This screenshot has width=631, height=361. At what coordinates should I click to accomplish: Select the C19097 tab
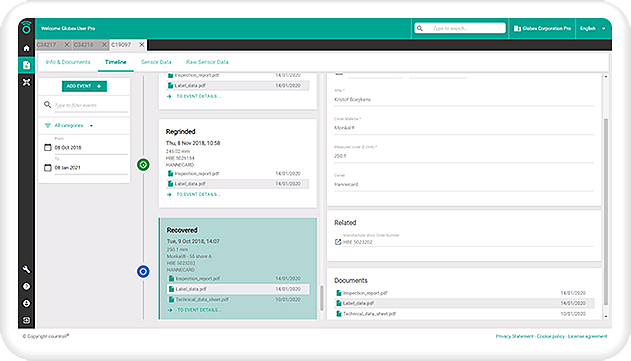(121, 45)
